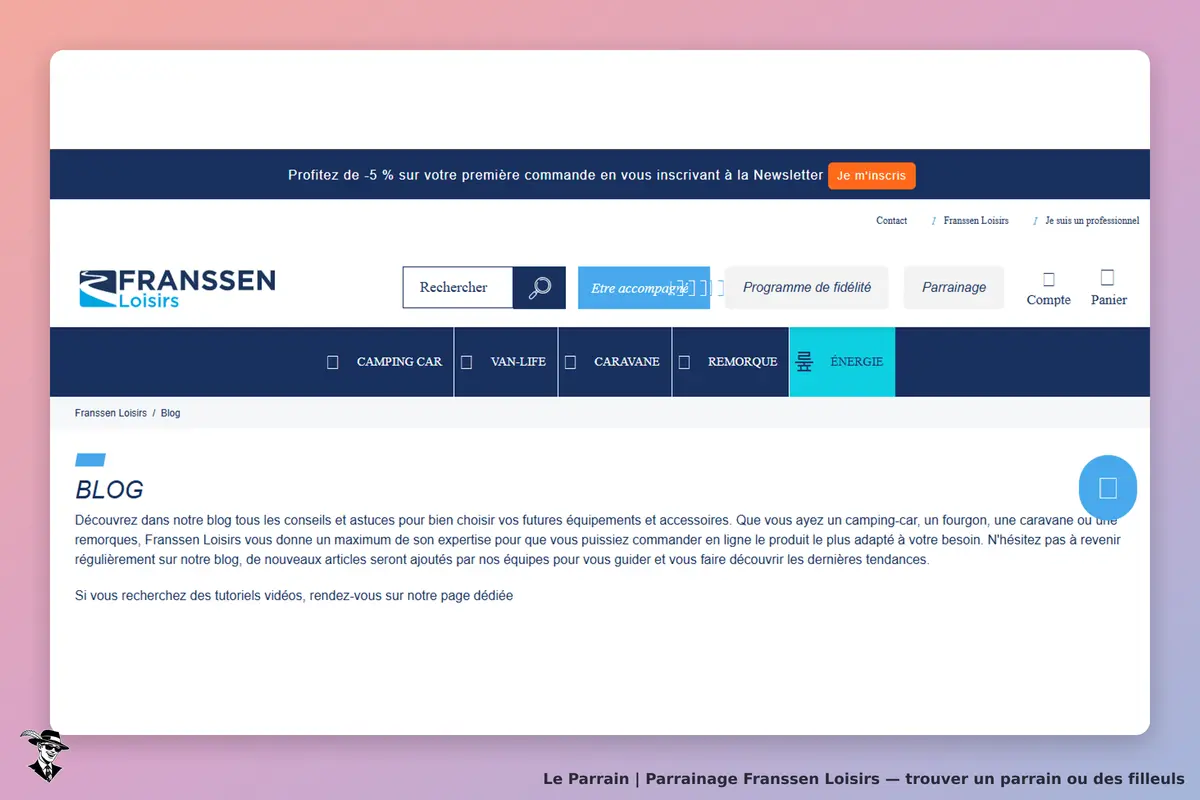
Task: Open the Remorque menu
Action: pos(730,362)
